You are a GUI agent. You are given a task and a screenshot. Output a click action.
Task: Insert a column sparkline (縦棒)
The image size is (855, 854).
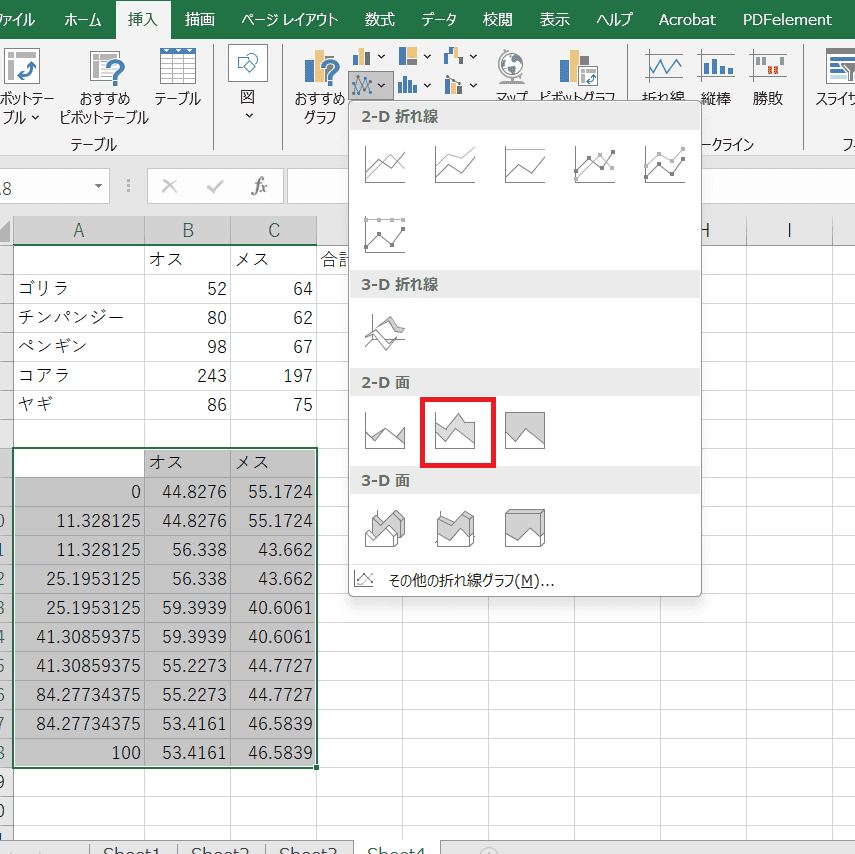point(715,77)
